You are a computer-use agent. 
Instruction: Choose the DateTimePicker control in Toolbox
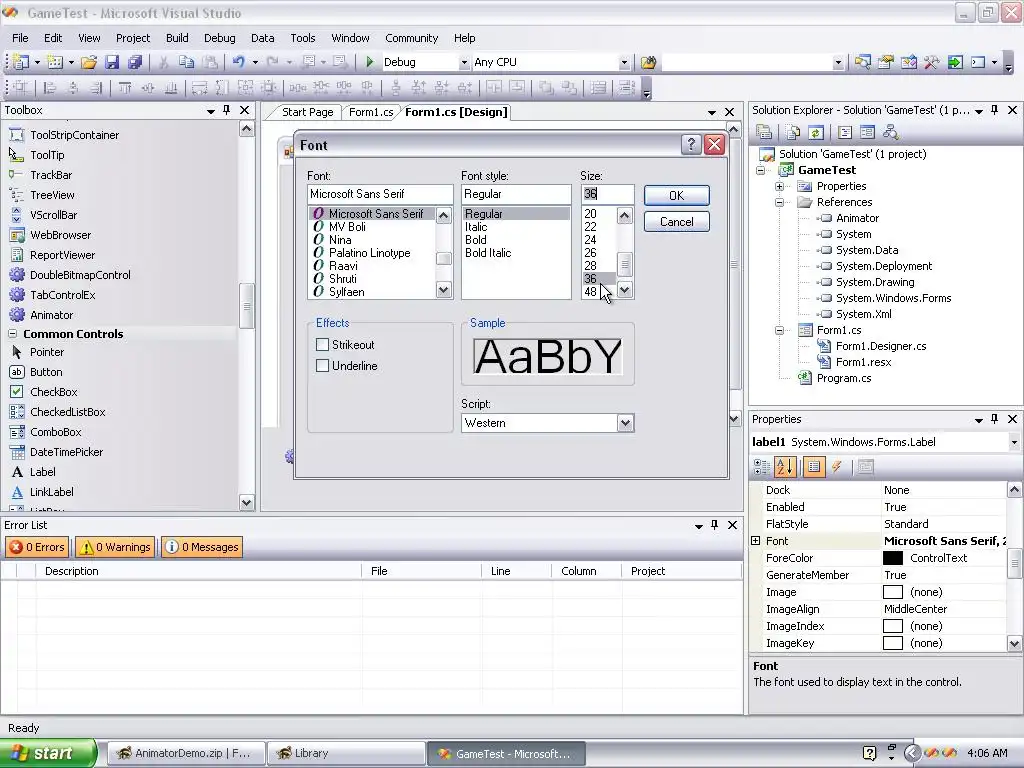66,452
